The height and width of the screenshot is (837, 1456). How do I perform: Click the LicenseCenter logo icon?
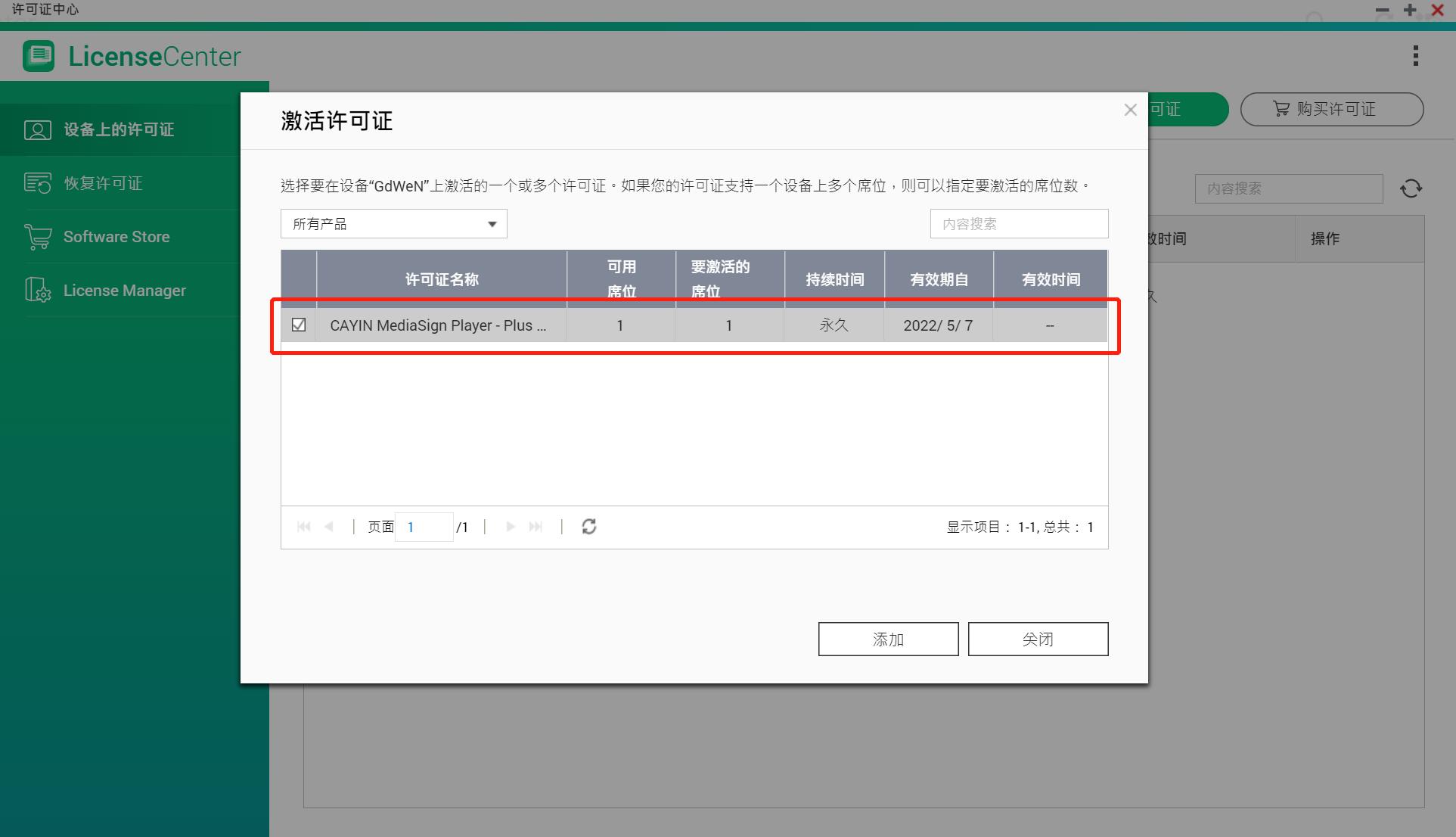39,55
